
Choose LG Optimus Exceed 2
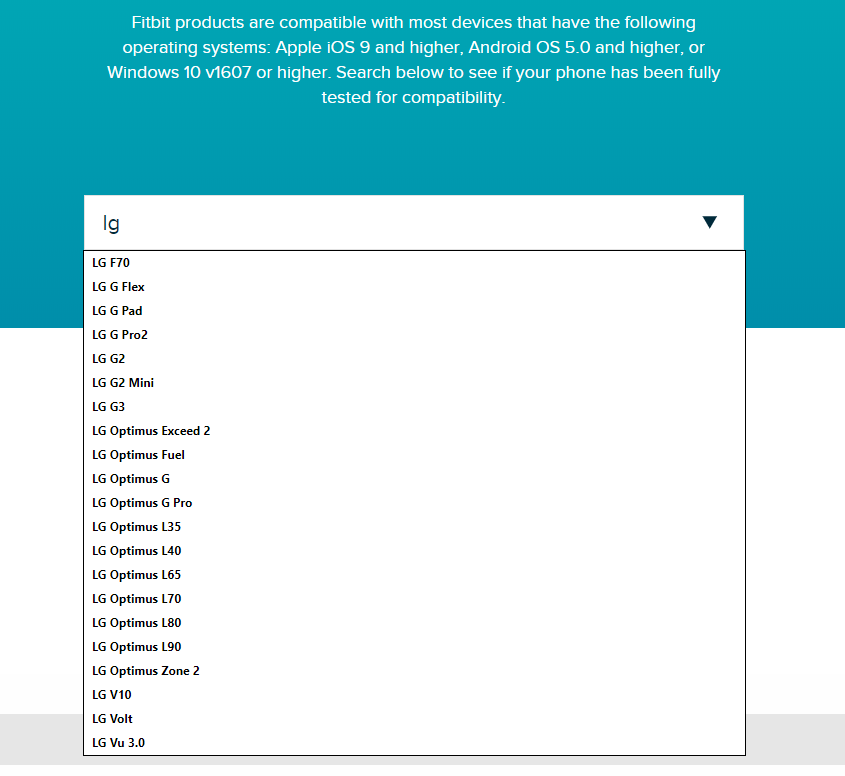(x=414, y=431)
